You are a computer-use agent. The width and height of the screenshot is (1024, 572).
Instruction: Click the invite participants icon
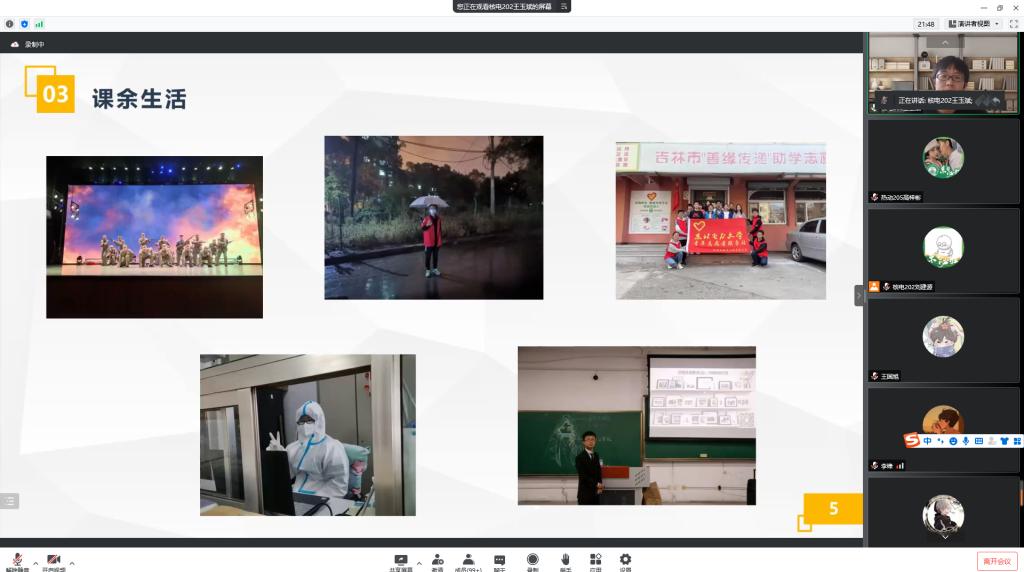click(x=438, y=561)
